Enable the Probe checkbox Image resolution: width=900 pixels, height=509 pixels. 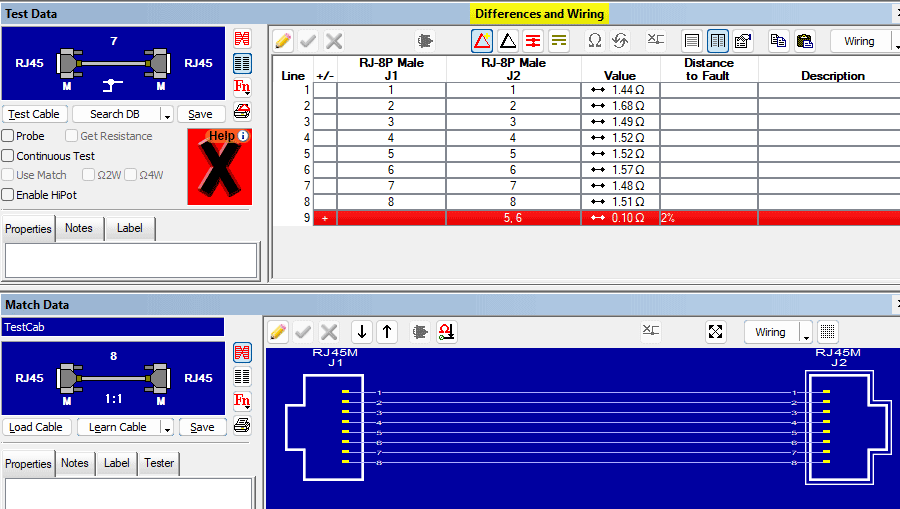pyautogui.click(x=8, y=136)
